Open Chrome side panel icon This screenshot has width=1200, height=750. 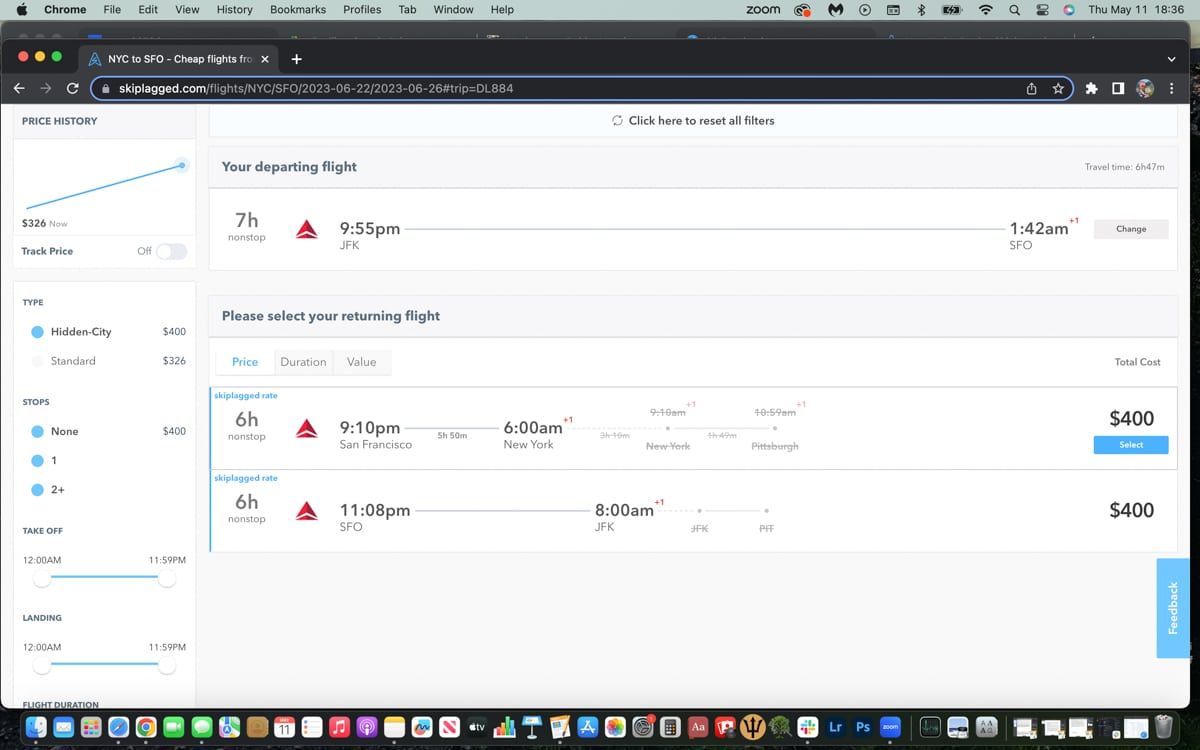pyautogui.click(x=1117, y=89)
